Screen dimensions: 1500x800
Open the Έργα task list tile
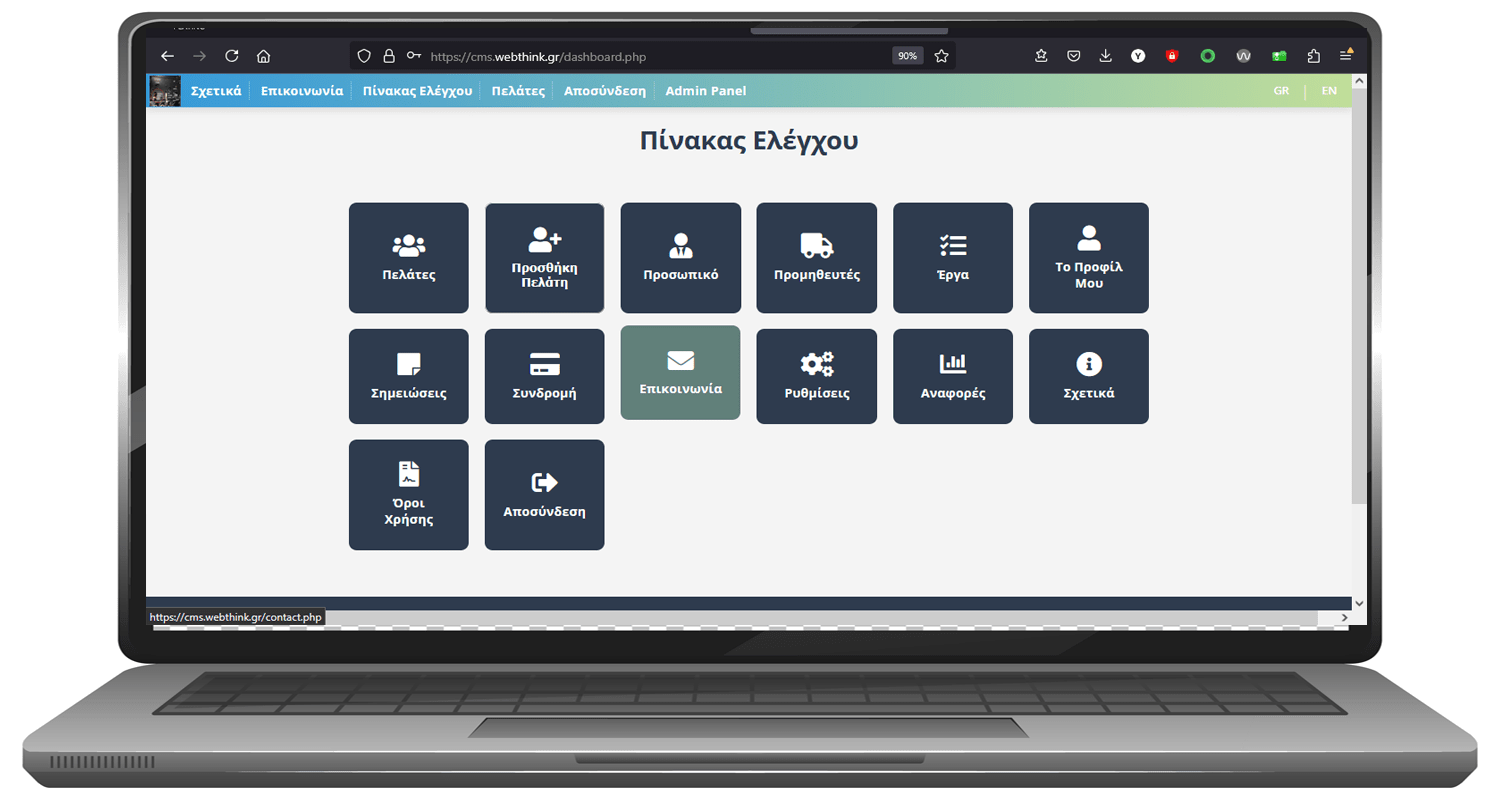pyautogui.click(x=952, y=258)
